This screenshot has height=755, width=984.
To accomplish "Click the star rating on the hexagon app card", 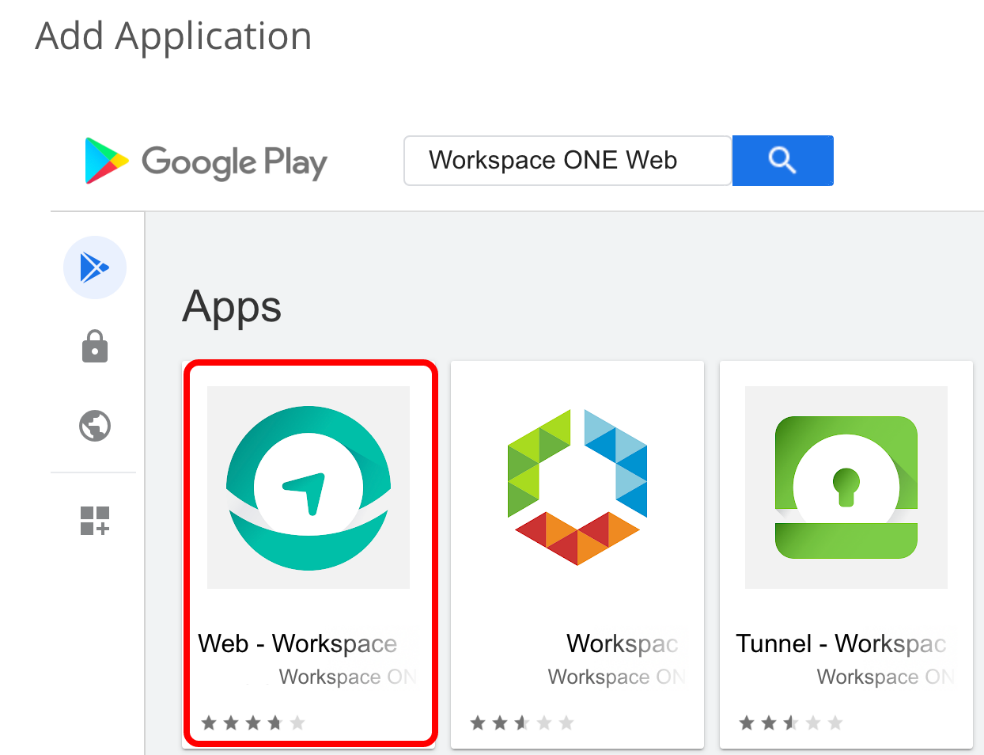I will pos(522,722).
